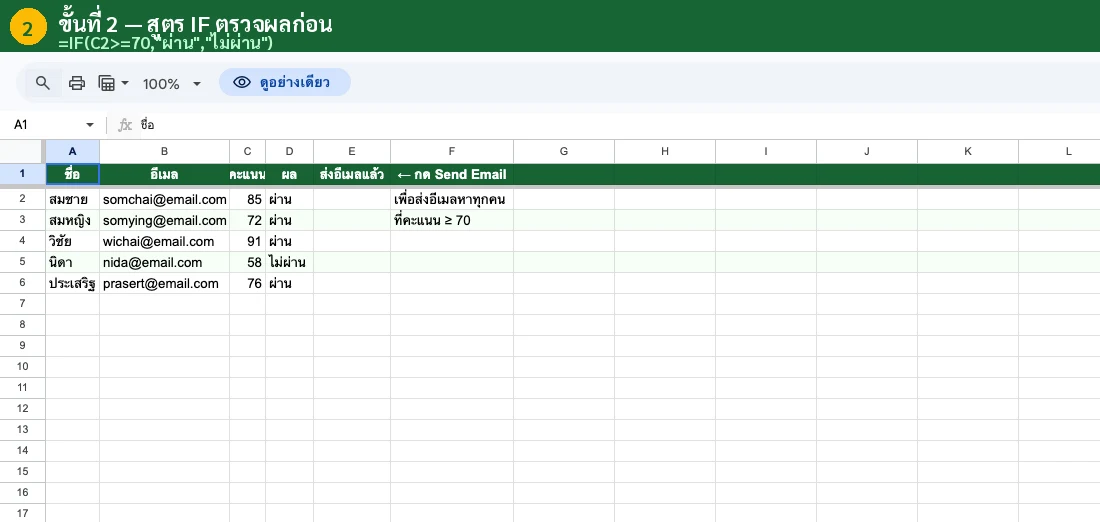Select column C header
The image size is (1100, 522).
247,151
